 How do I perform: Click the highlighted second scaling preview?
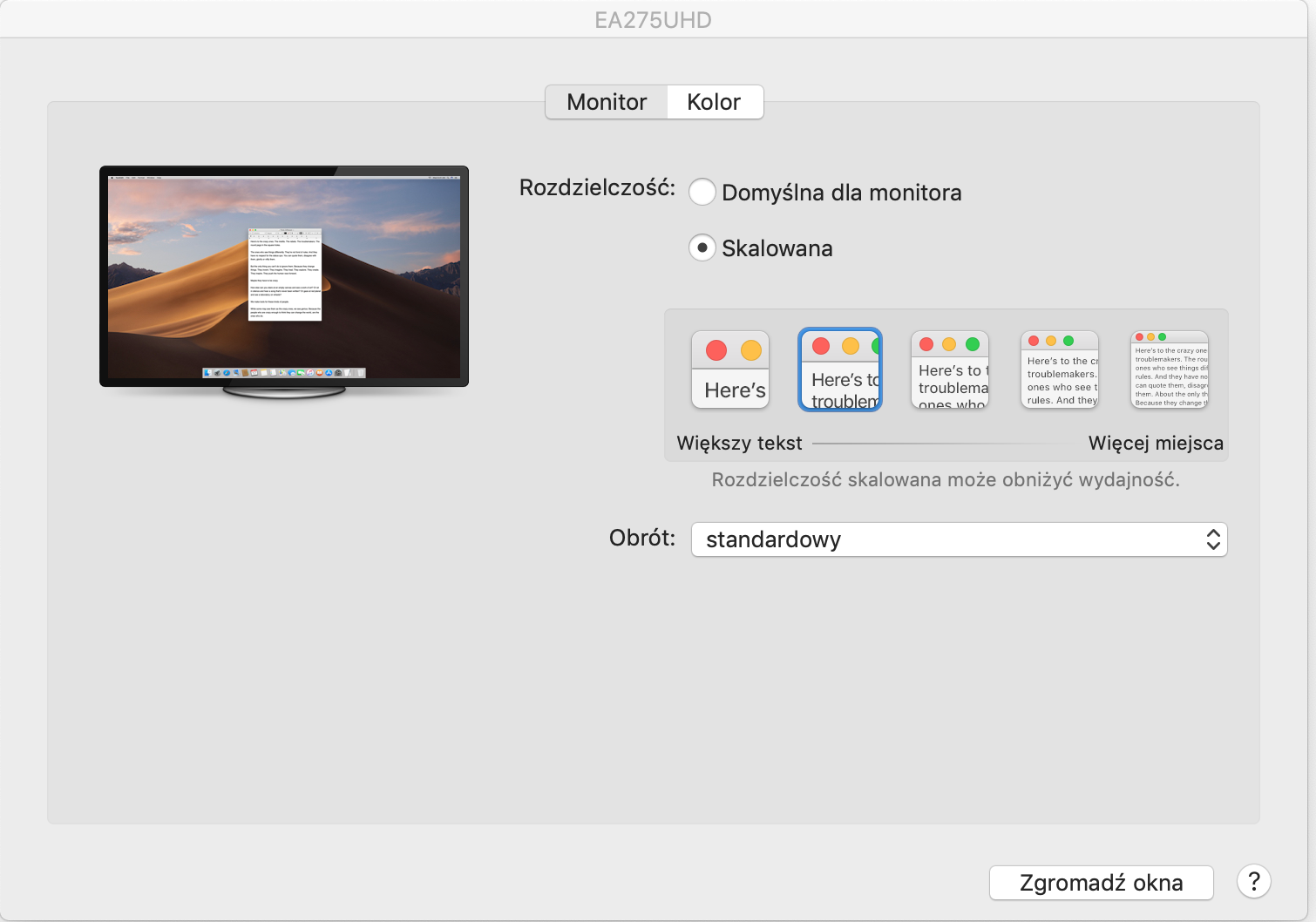pyautogui.click(x=840, y=369)
